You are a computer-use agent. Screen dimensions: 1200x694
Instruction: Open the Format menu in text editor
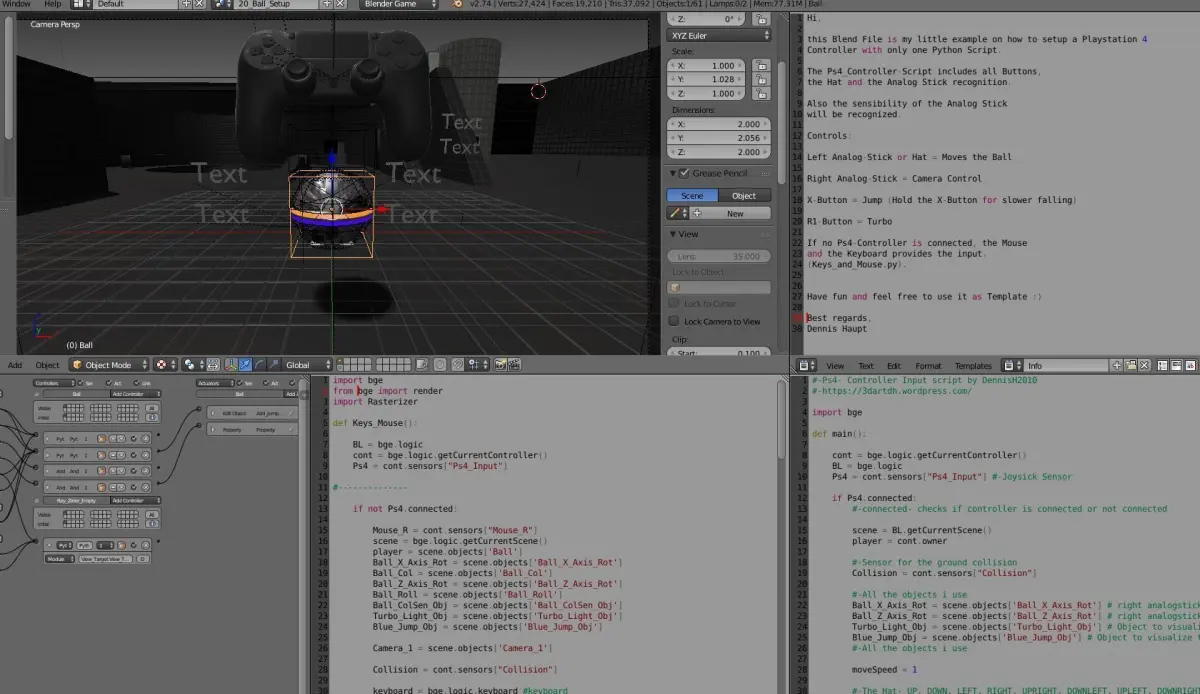pyautogui.click(x=928, y=366)
